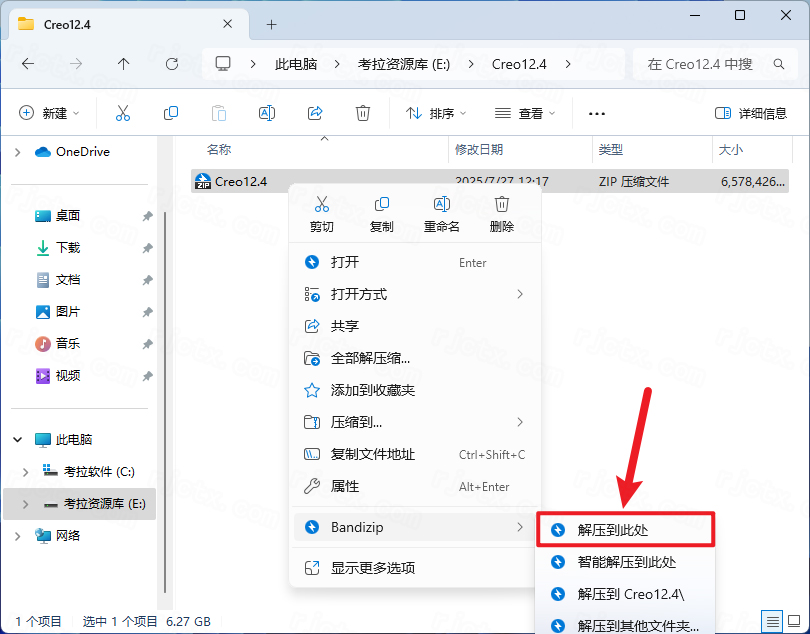Choose 智能解压到此处

coord(626,562)
